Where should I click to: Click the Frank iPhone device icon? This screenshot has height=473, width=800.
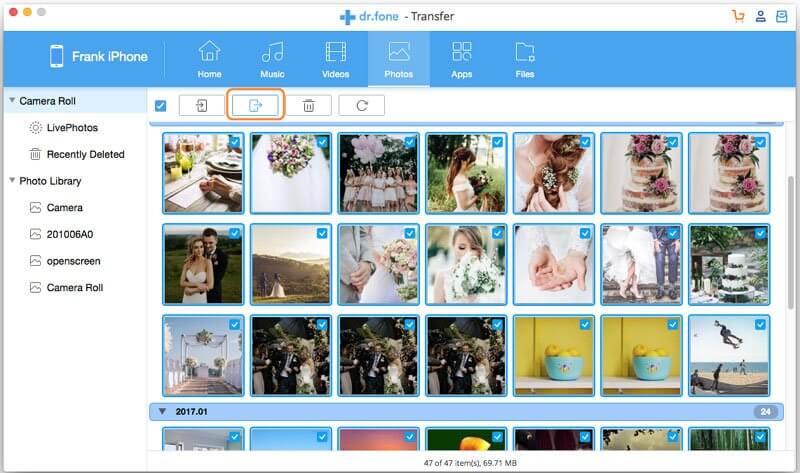[x=57, y=56]
